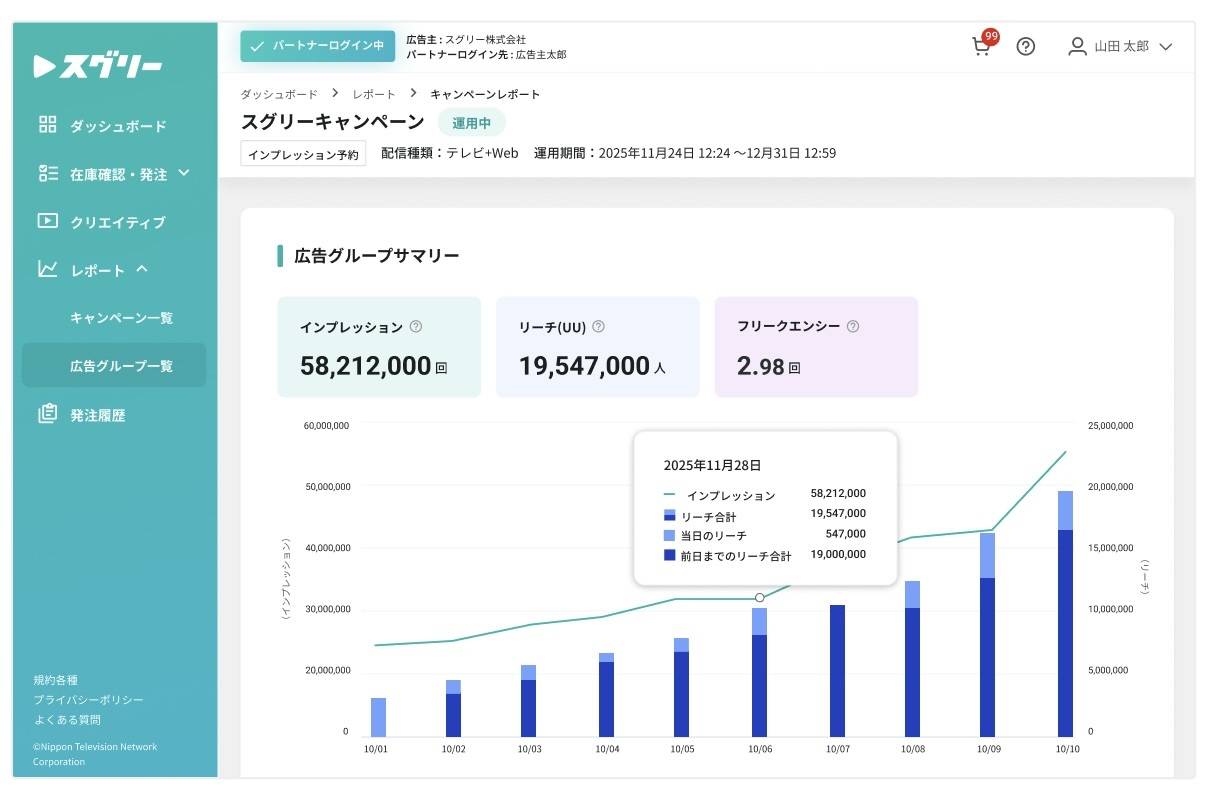Click the クリエイティブ play icon in sidebar
Image resolution: width=1207 pixels, height=801 pixels.
pos(48,221)
